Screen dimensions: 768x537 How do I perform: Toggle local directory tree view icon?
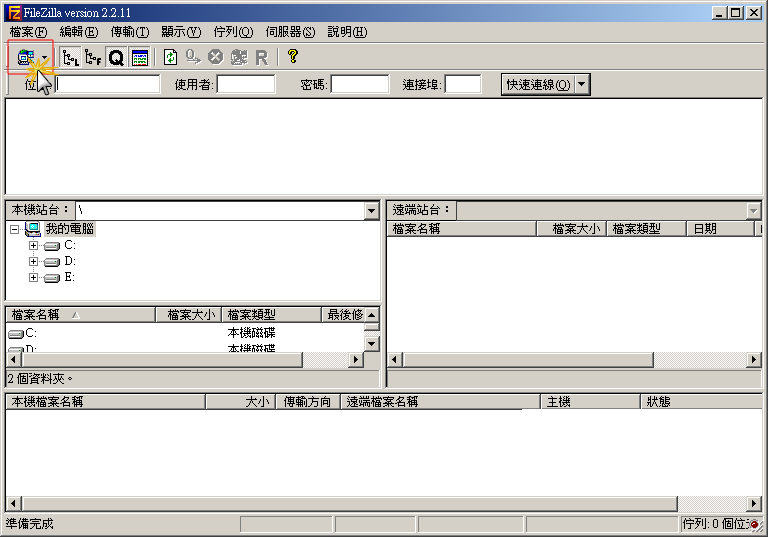pos(71,57)
